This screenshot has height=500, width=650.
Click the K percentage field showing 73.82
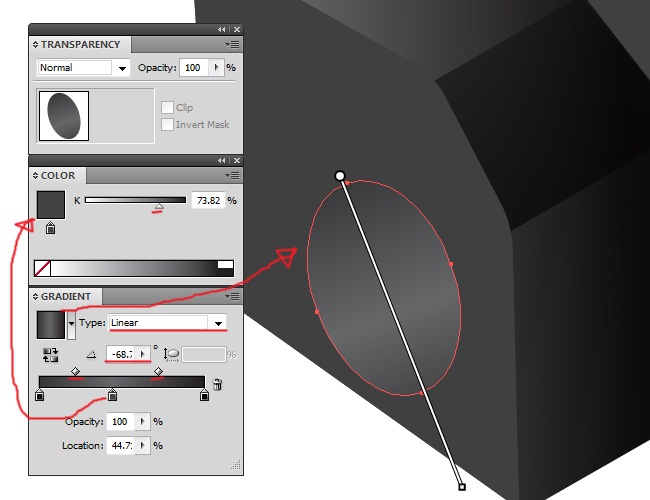click(208, 201)
